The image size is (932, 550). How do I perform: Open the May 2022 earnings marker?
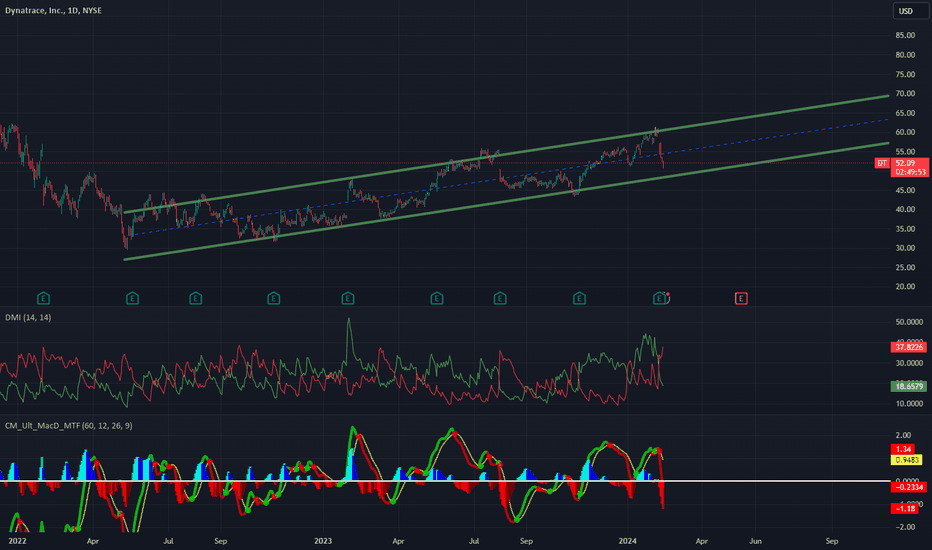tap(133, 298)
